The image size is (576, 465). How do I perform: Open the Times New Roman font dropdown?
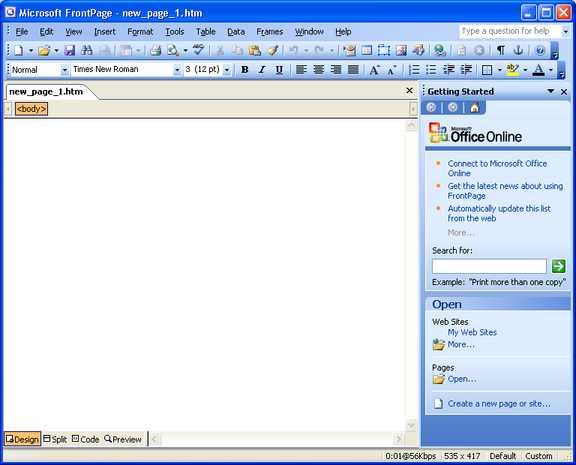(177, 69)
